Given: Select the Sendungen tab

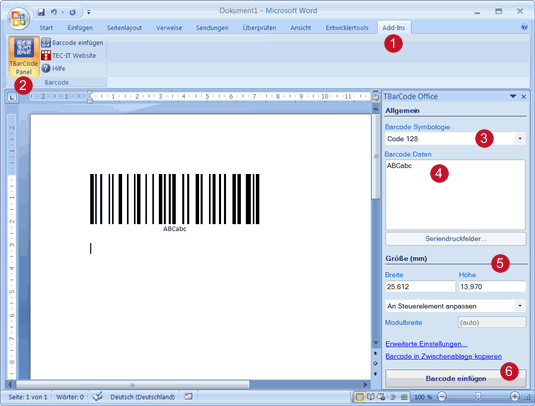Looking at the screenshot, I should 212,28.
